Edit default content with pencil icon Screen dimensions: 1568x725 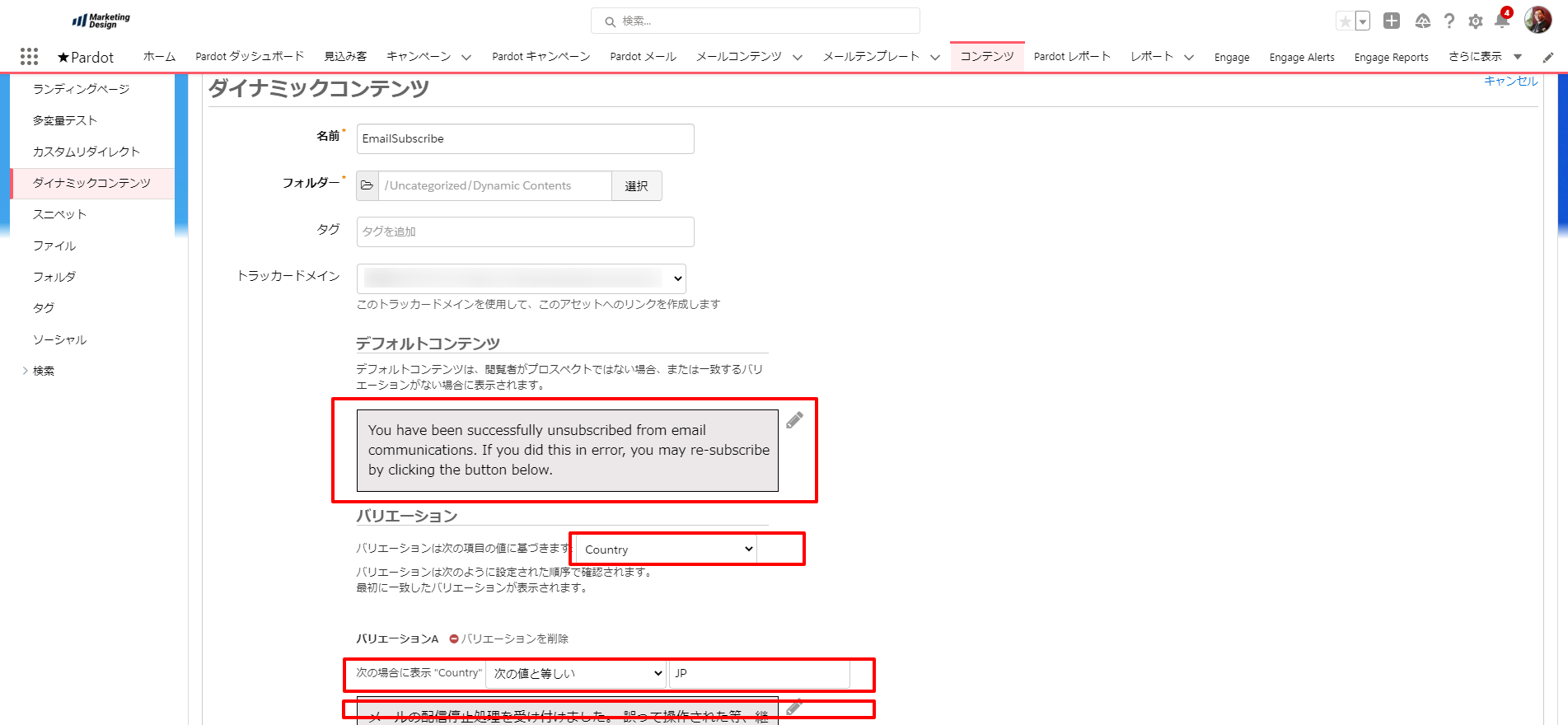[x=794, y=421]
